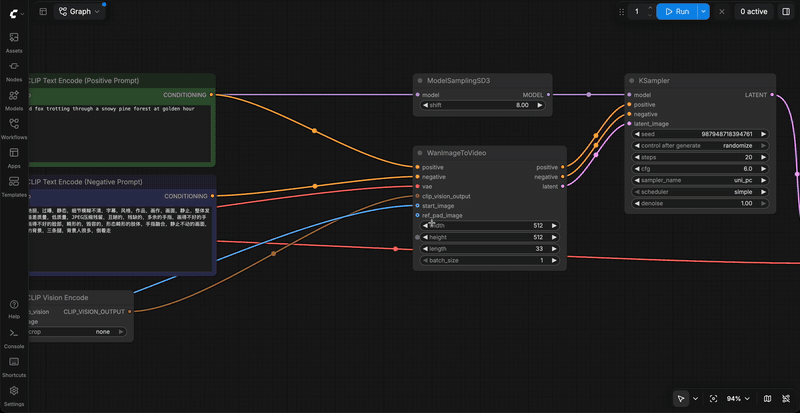Open the cursor mode dropdown chevron
Viewport: 800px width, 413px height.
click(695, 398)
